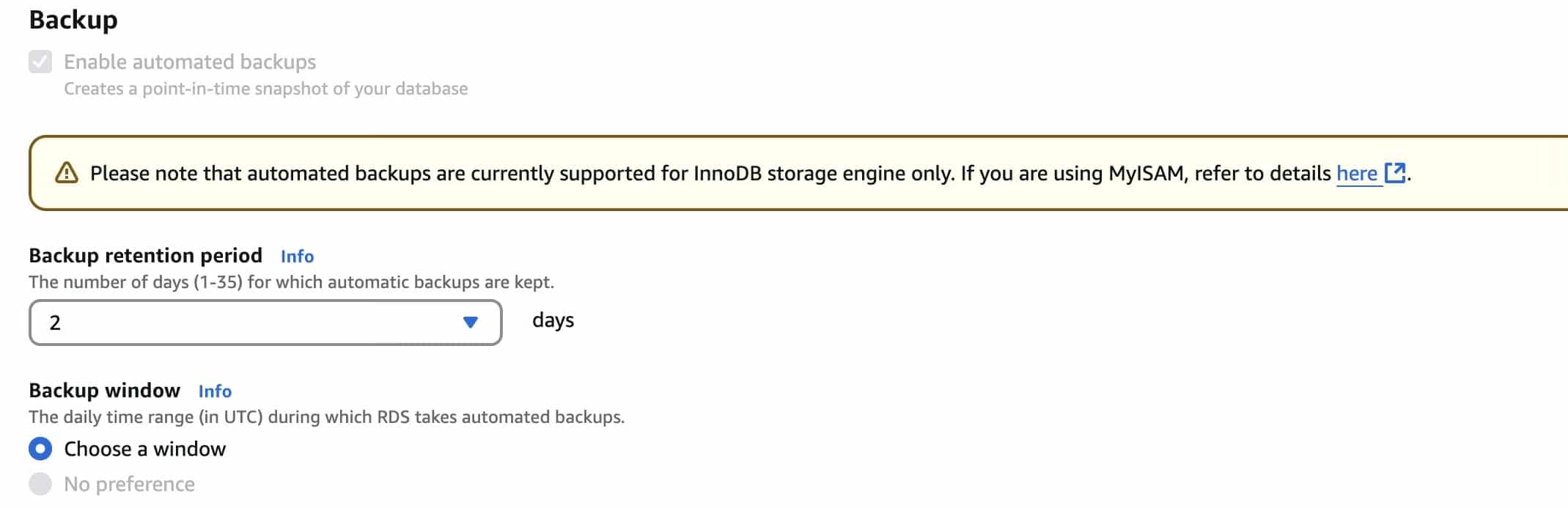Screen dimensions: 1568x508
Task: Click the external link icon after "here"
Action: 1395,173
